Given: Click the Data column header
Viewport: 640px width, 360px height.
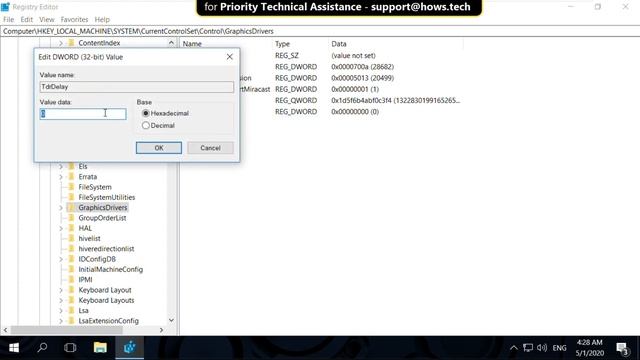Looking at the screenshot, I should pos(339,44).
